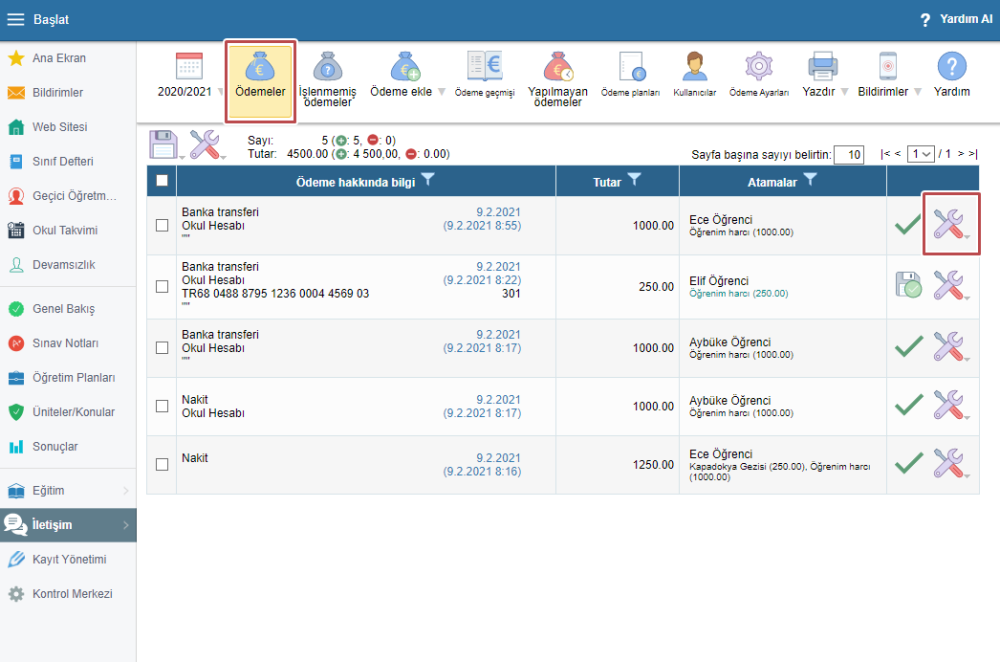Open the page number dropdown
The width and height of the screenshot is (1000, 662).
pyautogui.click(x=920, y=154)
